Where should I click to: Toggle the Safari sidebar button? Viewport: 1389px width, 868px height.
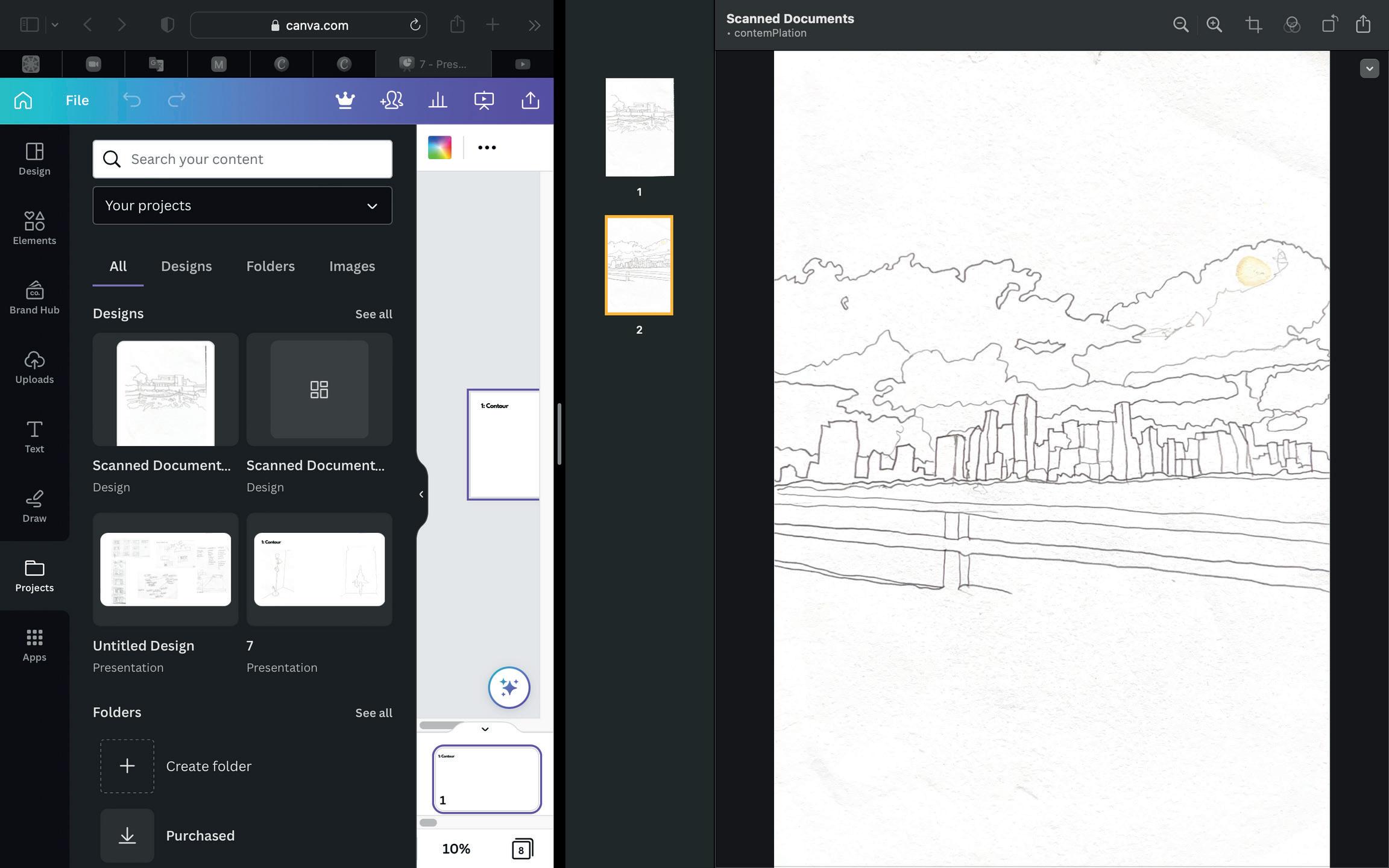pyautogui.click(x=30, y=25)
